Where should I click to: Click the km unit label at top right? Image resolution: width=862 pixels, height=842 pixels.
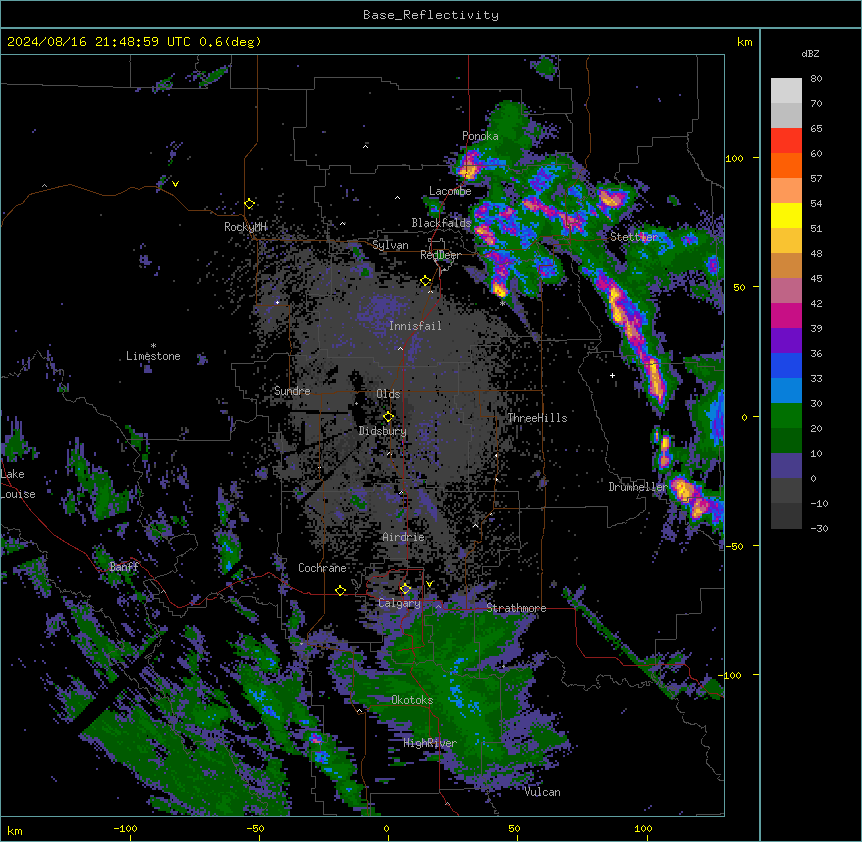(x=744, y=42)
